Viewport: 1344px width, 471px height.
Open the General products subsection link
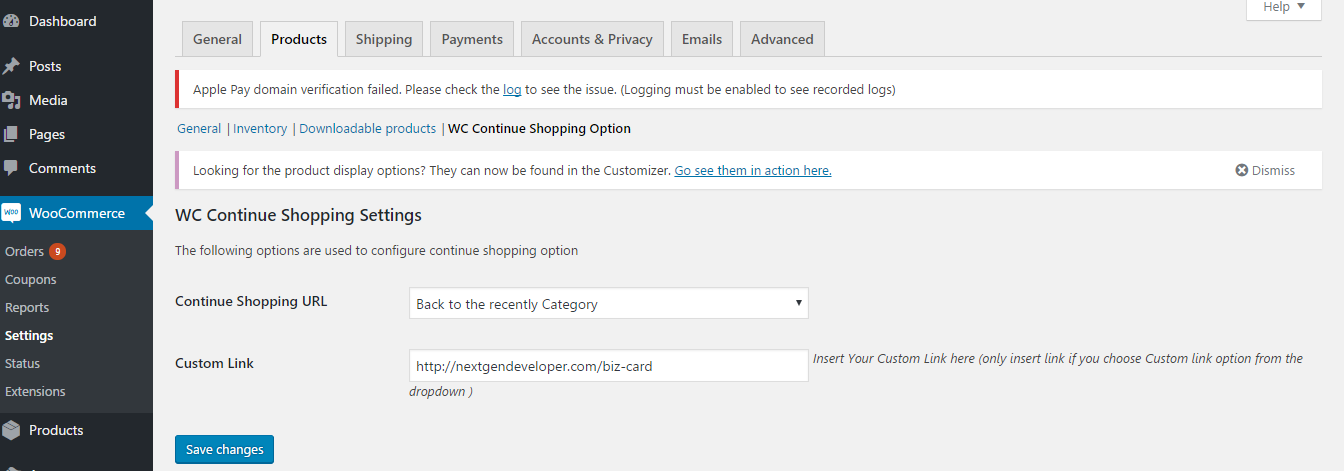[199, 129]
